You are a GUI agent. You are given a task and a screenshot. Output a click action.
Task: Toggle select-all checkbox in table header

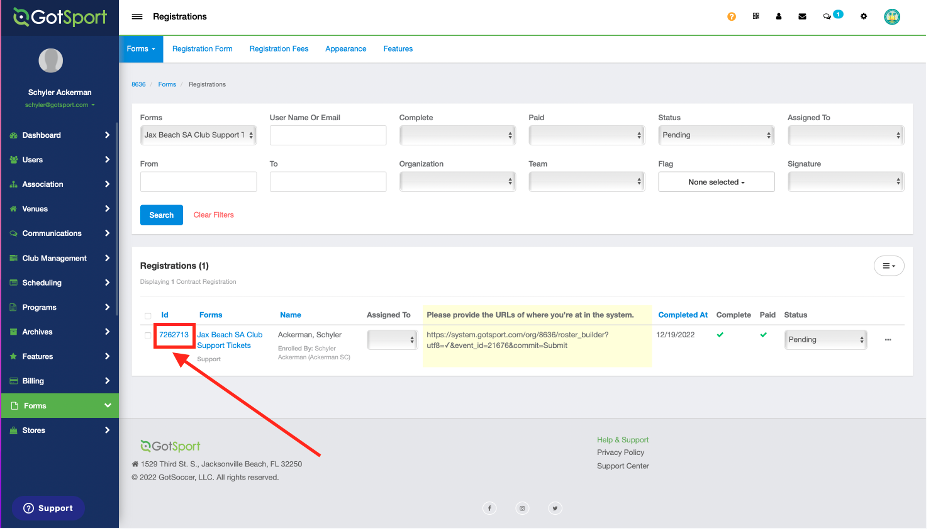tap(148, 316)
